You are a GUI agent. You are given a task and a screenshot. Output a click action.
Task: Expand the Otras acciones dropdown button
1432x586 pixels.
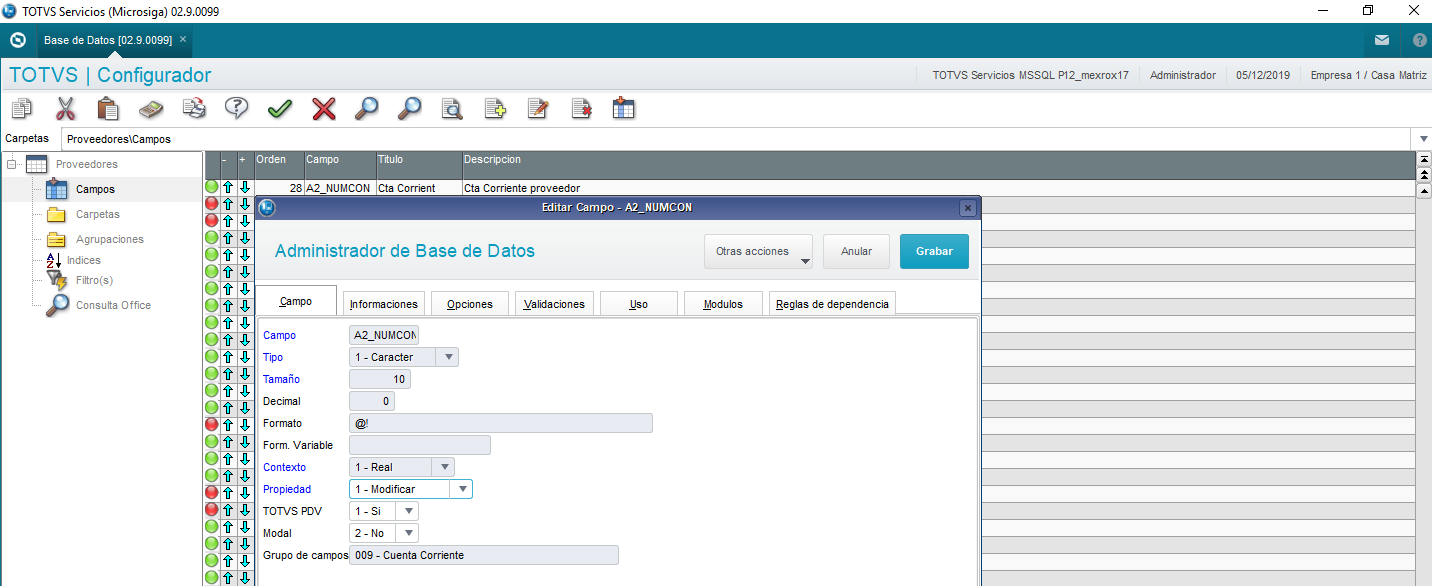click(x=759, y=252)
